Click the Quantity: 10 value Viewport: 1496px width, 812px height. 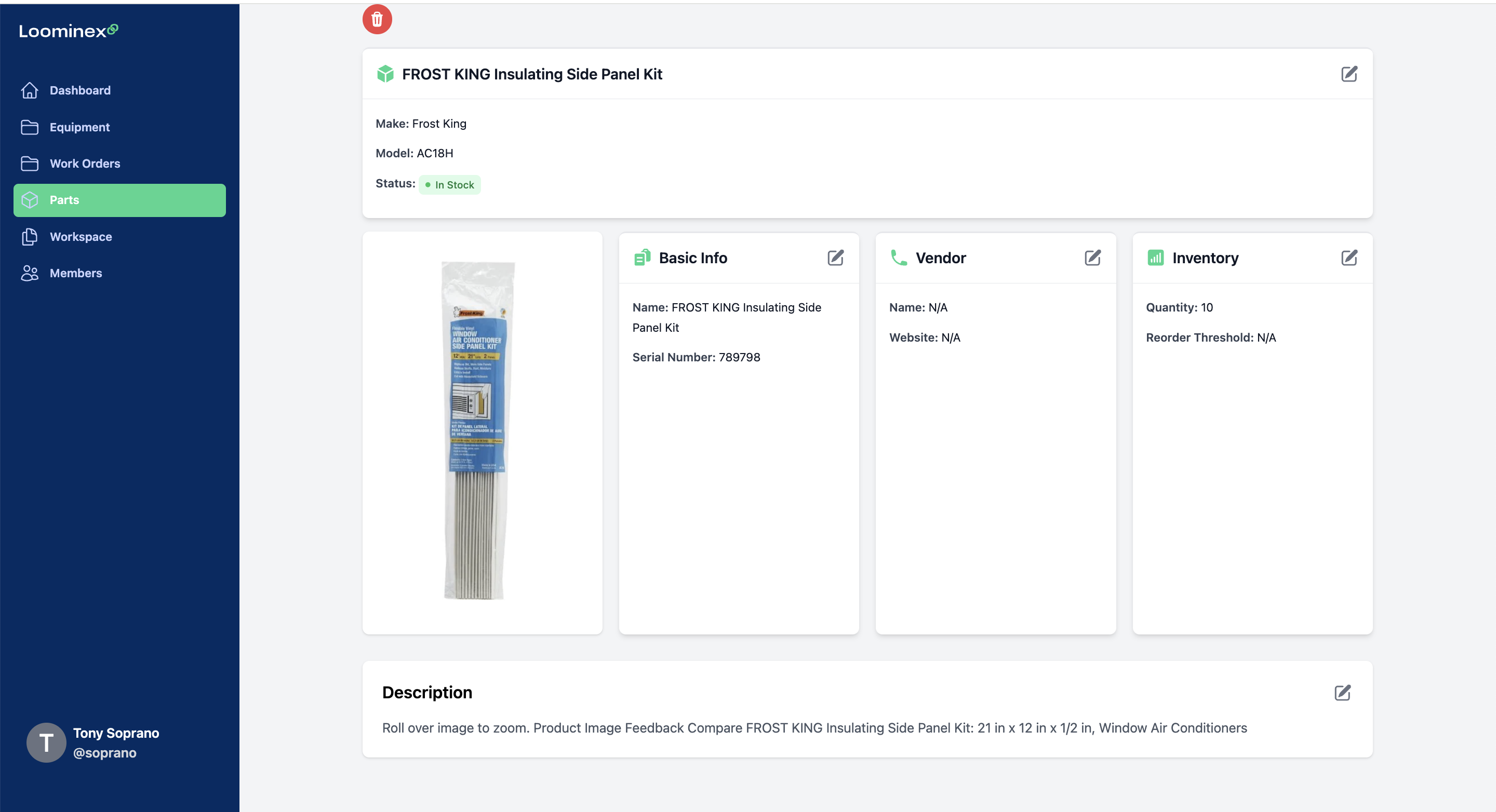pos(1180,308)
